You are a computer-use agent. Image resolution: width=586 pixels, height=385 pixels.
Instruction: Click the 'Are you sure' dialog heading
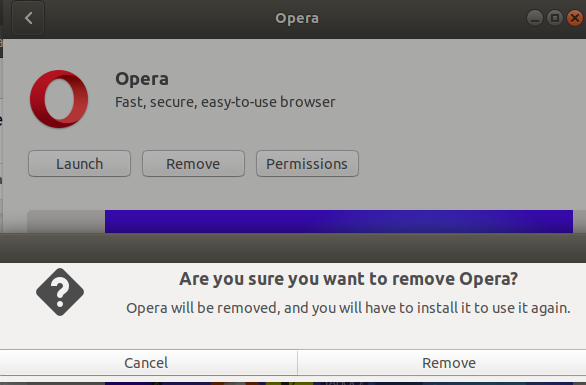point(348,279)
